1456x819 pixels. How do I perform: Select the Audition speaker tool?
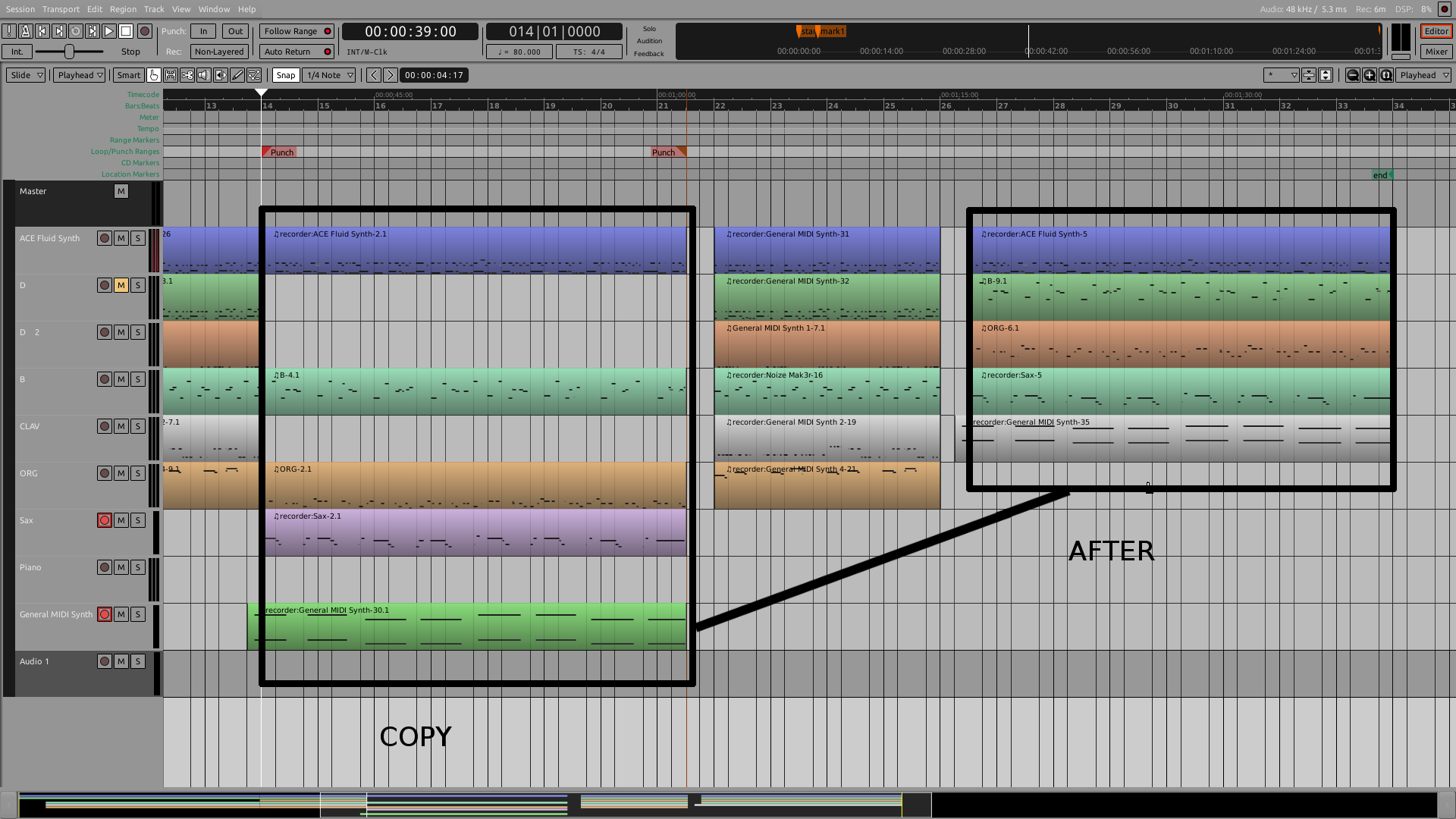[x=204, y=75]
